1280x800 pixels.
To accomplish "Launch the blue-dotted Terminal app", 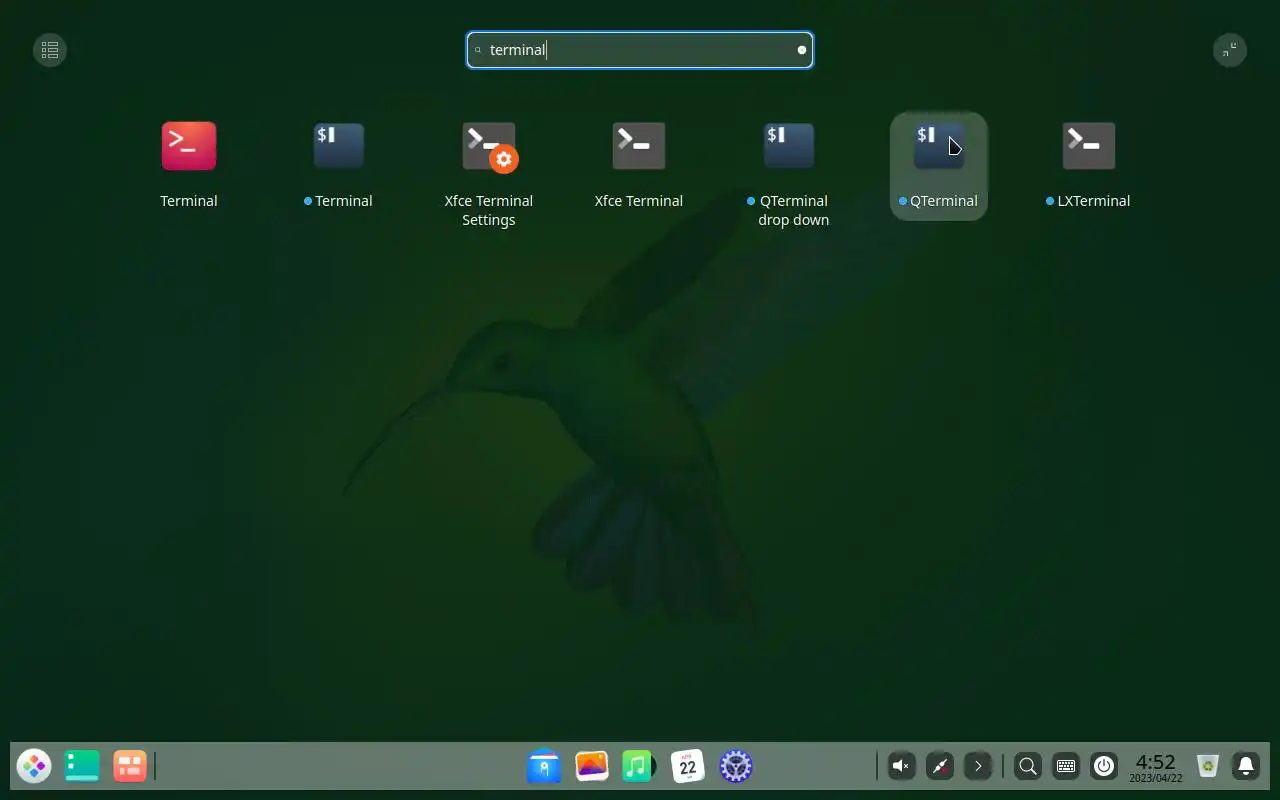I will (339, 146).
